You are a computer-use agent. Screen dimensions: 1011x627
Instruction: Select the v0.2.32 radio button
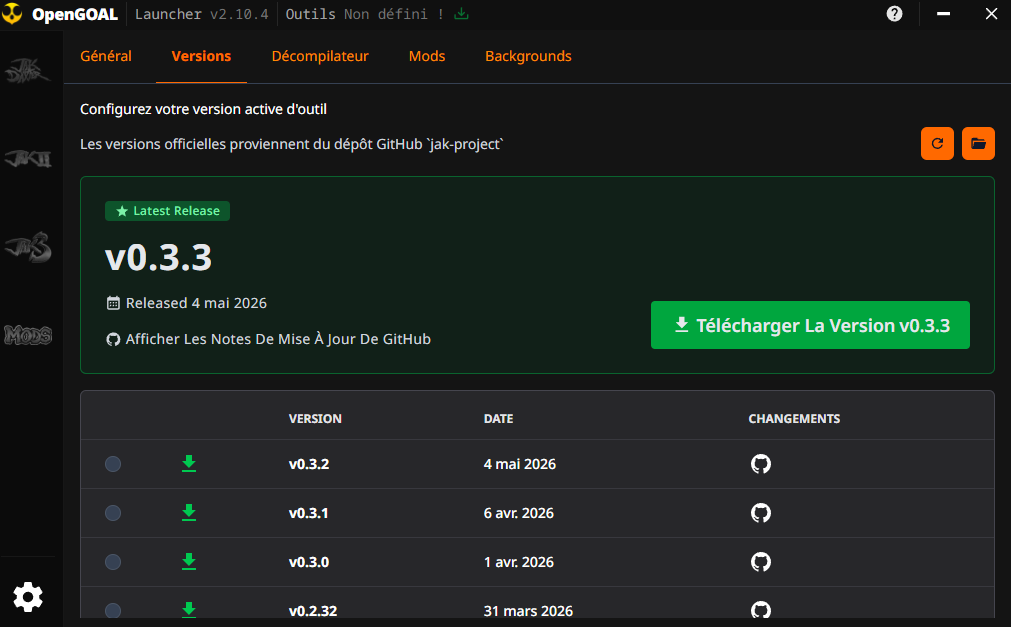pyautogui.click(x=113, y=610)
